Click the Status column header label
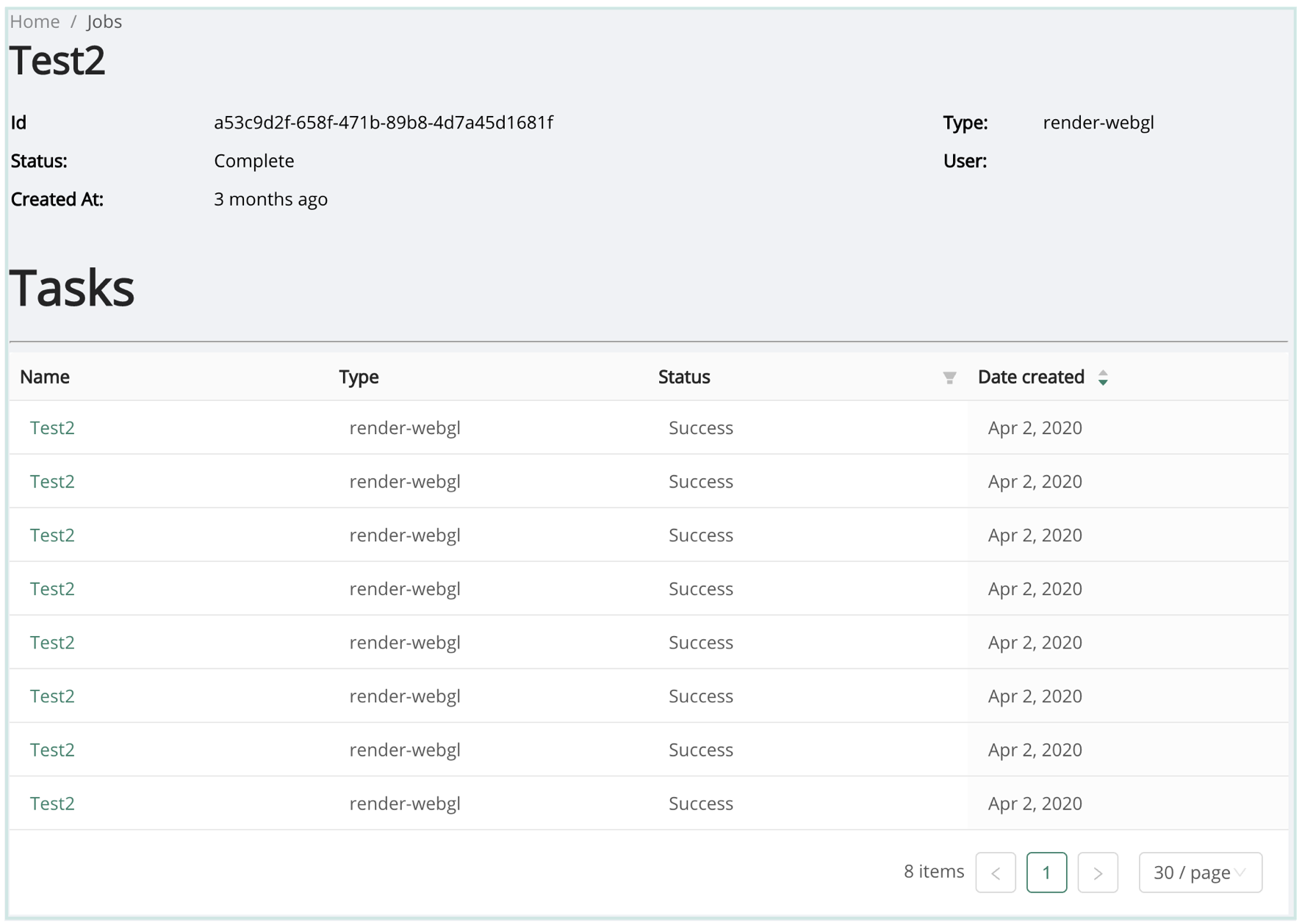 [x=683, y=378]
